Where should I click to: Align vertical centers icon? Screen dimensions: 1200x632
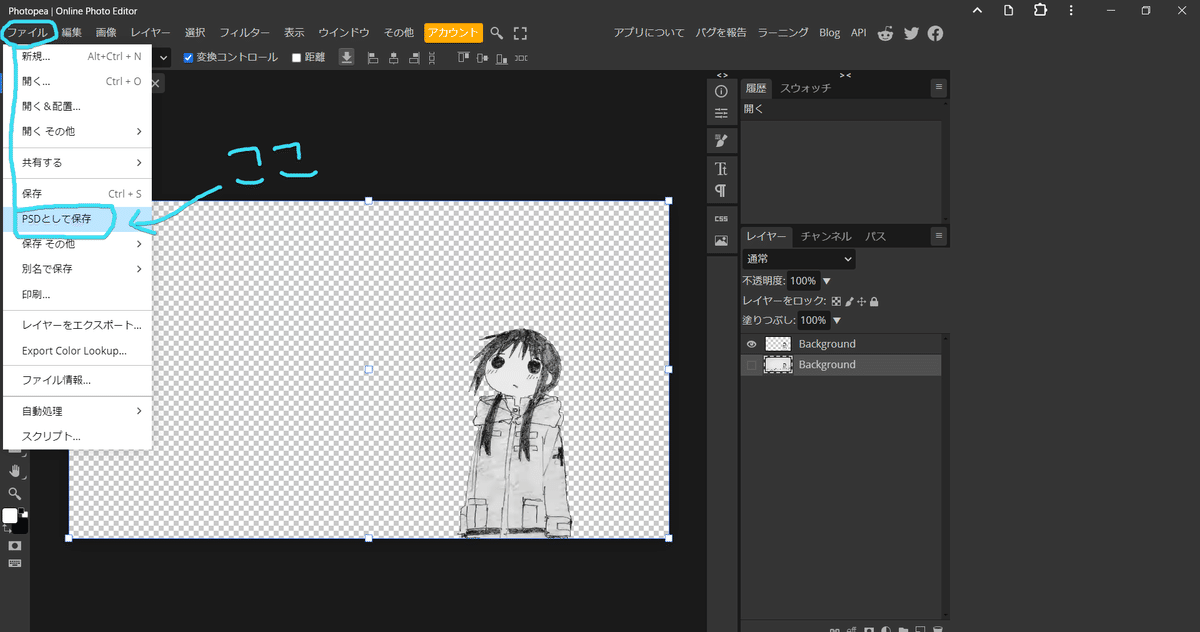tap(483, 57)
